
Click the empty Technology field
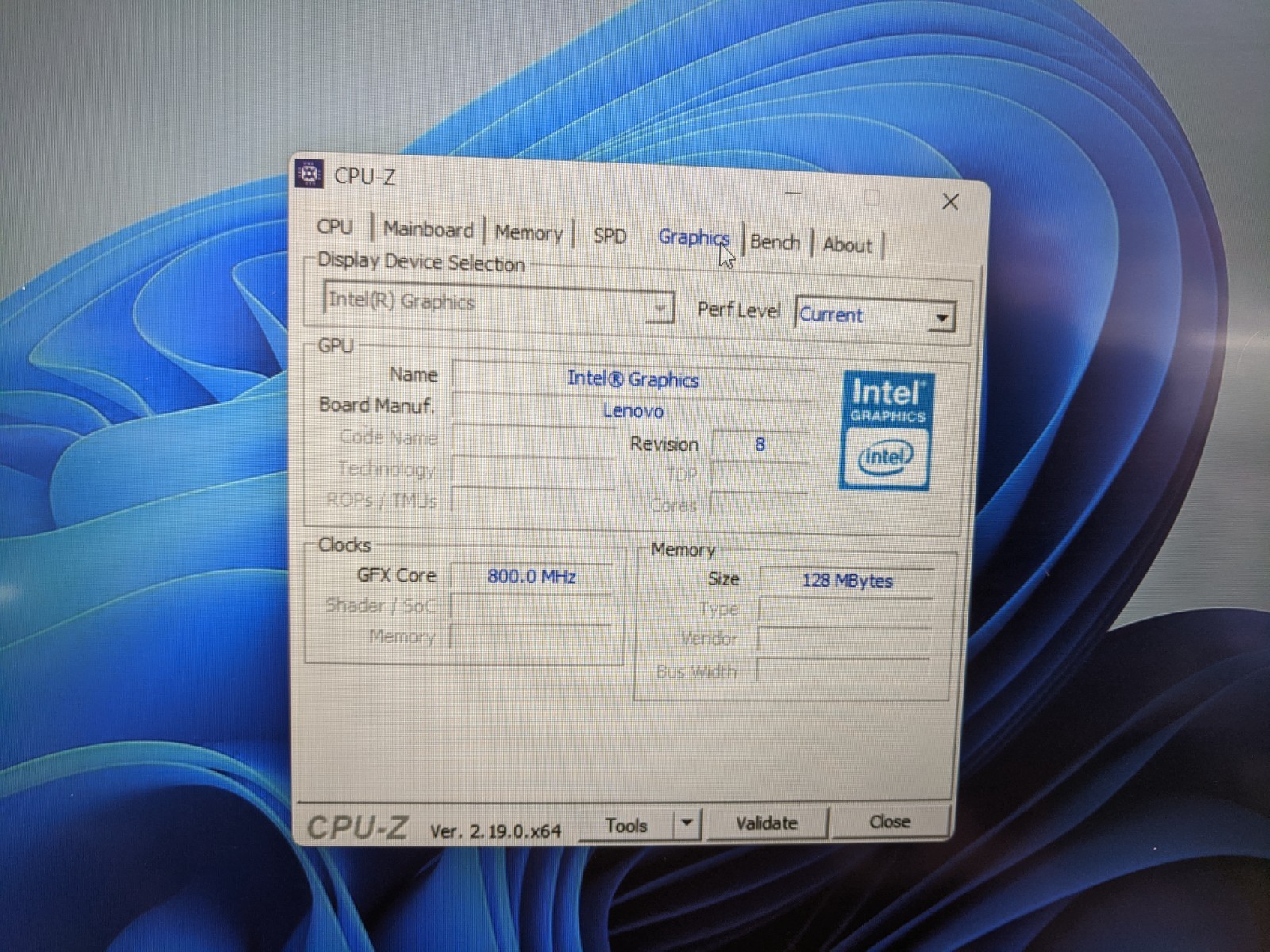tap(533, 471)
